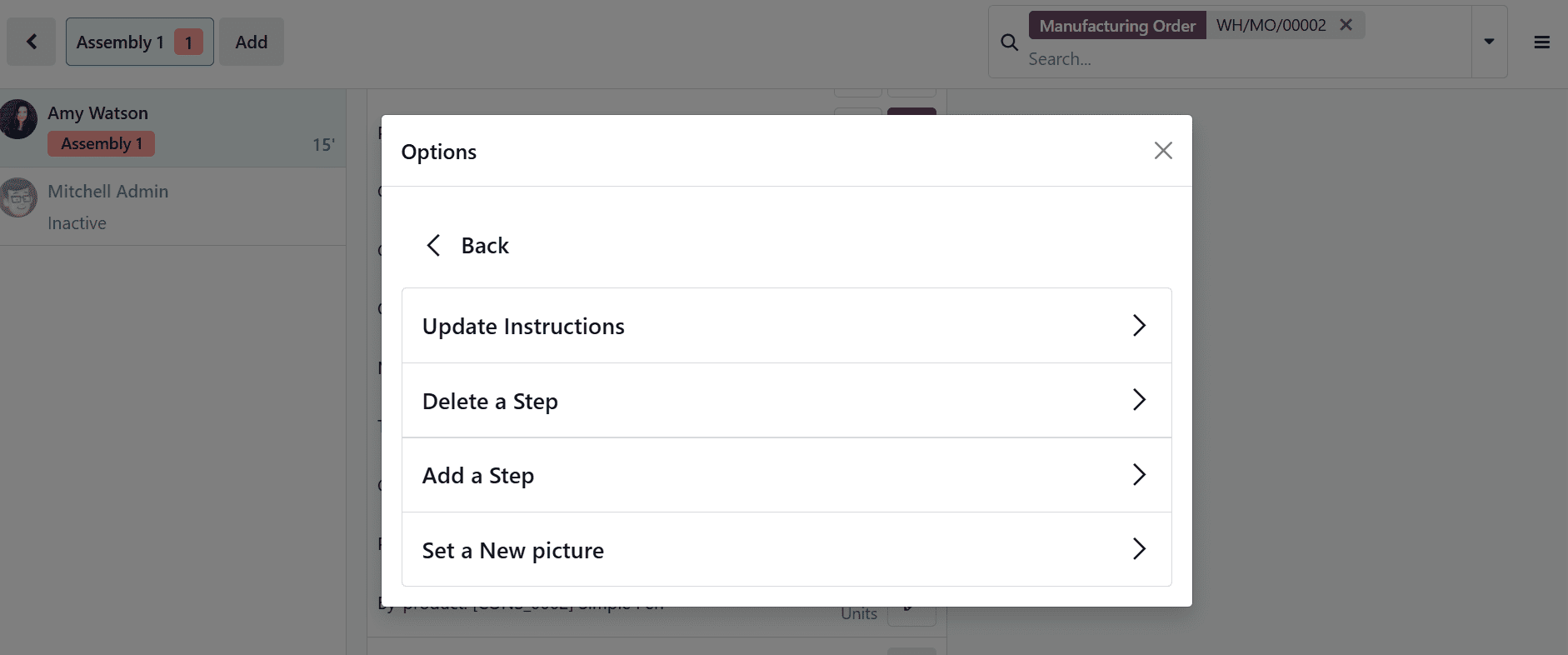Switch to the Assembly 1 tab

(x=119, y=41)
